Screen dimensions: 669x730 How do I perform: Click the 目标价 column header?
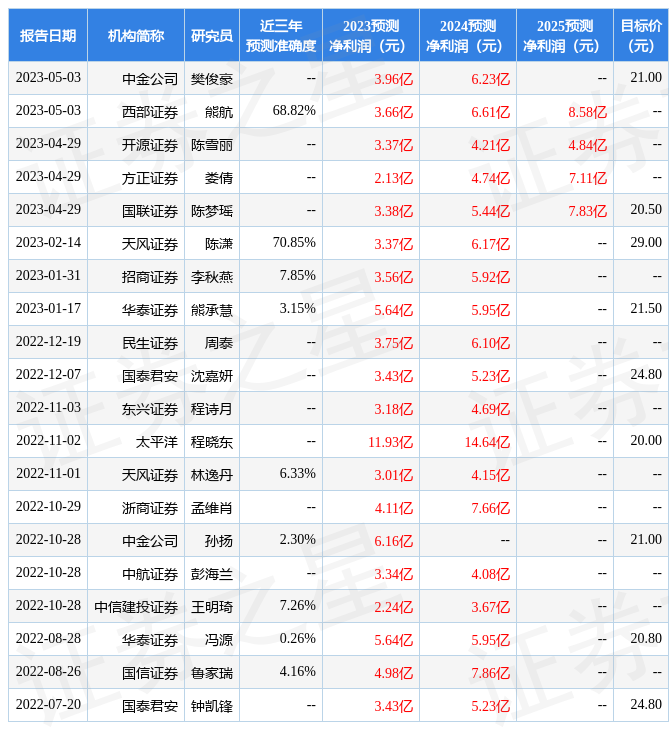(641, 35)
